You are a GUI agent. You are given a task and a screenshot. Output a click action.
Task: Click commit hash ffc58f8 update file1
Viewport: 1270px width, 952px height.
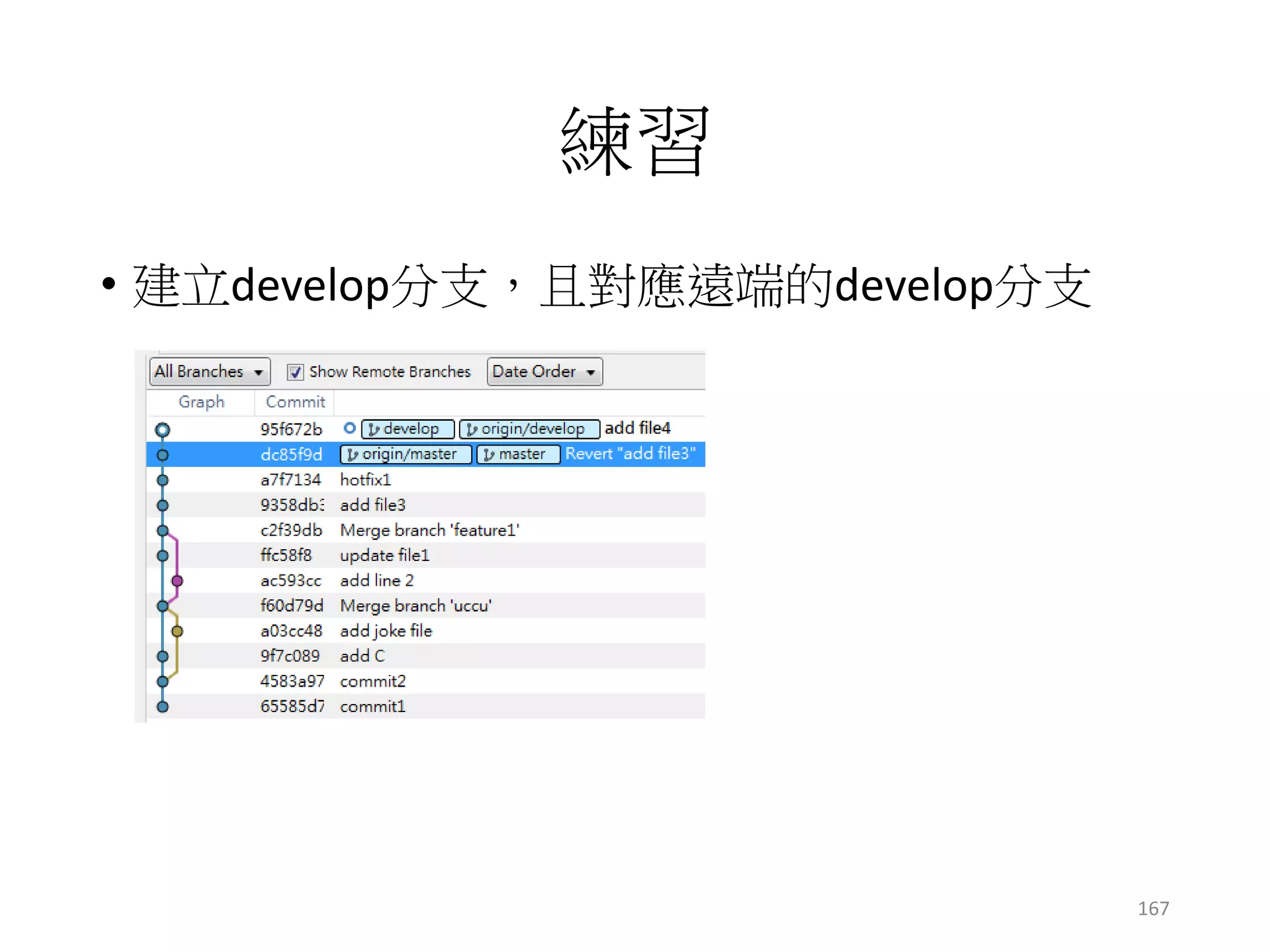pyautogui.click(x=286, y=555)
